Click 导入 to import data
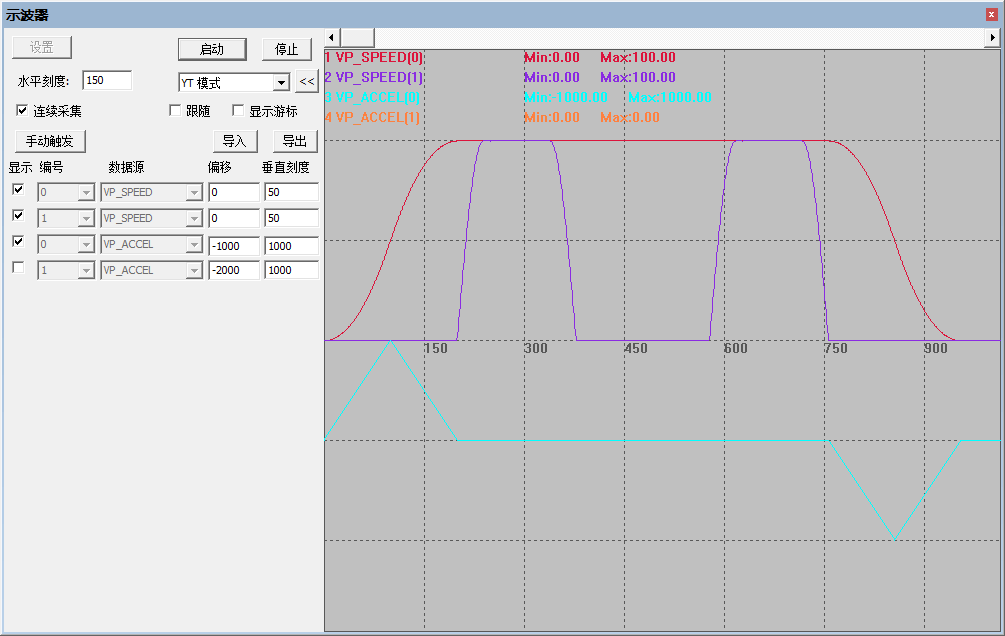1005x636 pixels. coord(236,141)
